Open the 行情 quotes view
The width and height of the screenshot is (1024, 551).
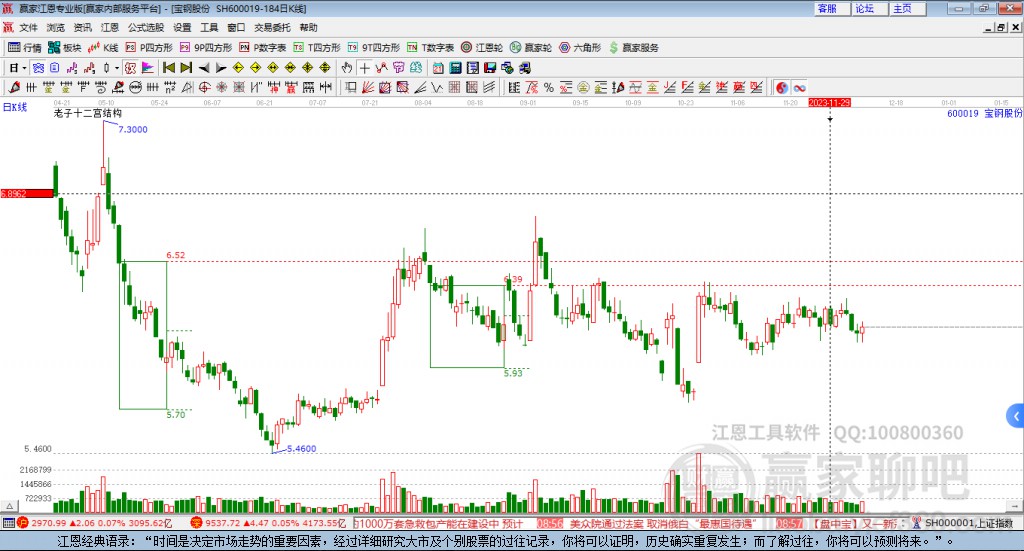point(24,48)
